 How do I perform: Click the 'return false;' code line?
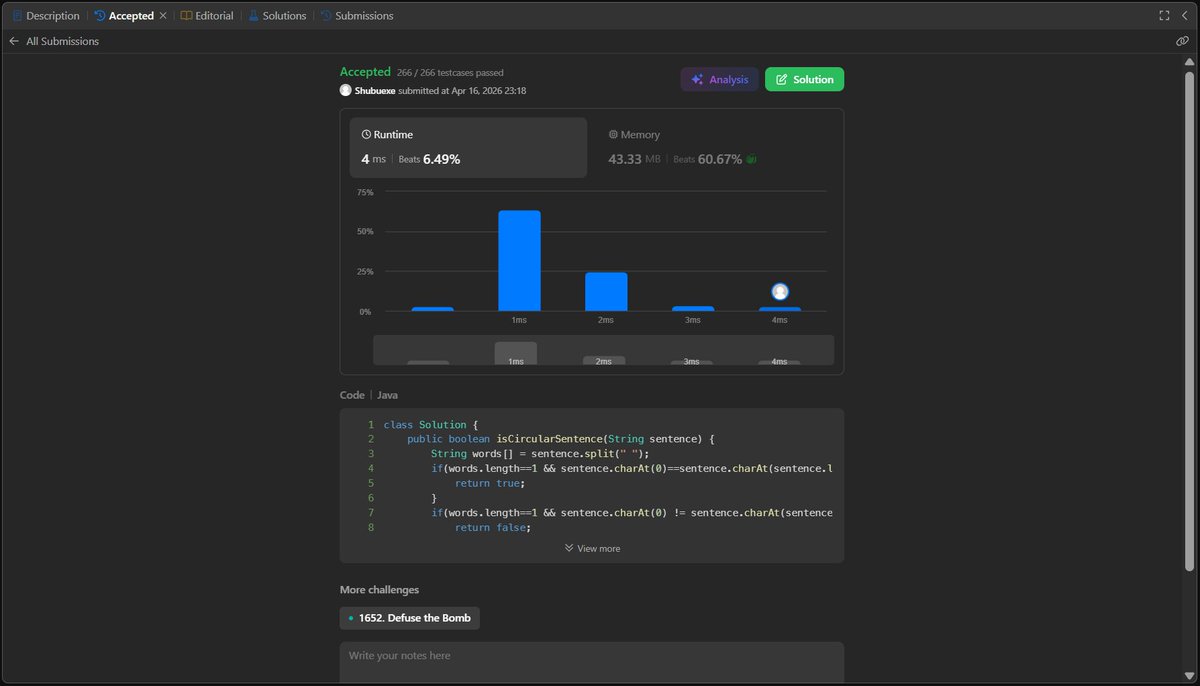click(x=493, y=527)
